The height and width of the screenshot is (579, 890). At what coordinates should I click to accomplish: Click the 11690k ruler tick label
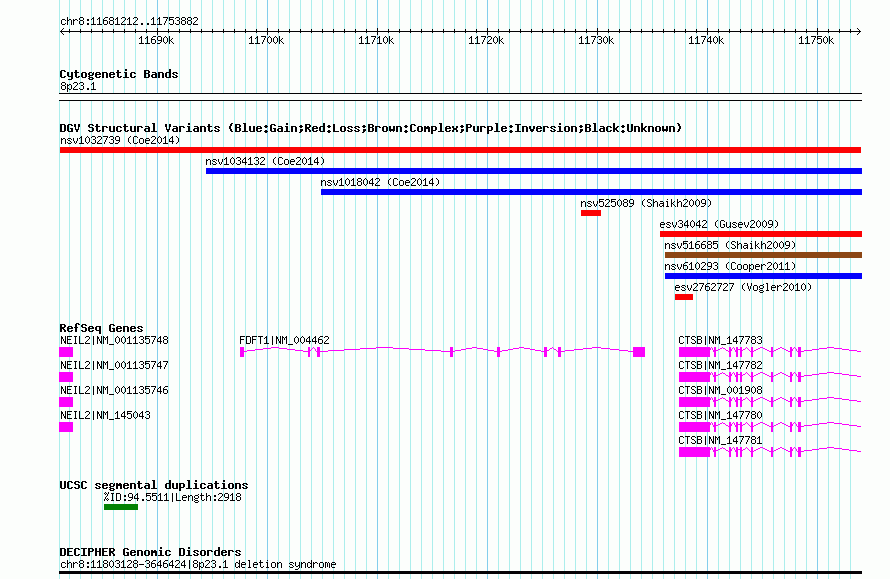pyautogui.click(x=156, y=40)
